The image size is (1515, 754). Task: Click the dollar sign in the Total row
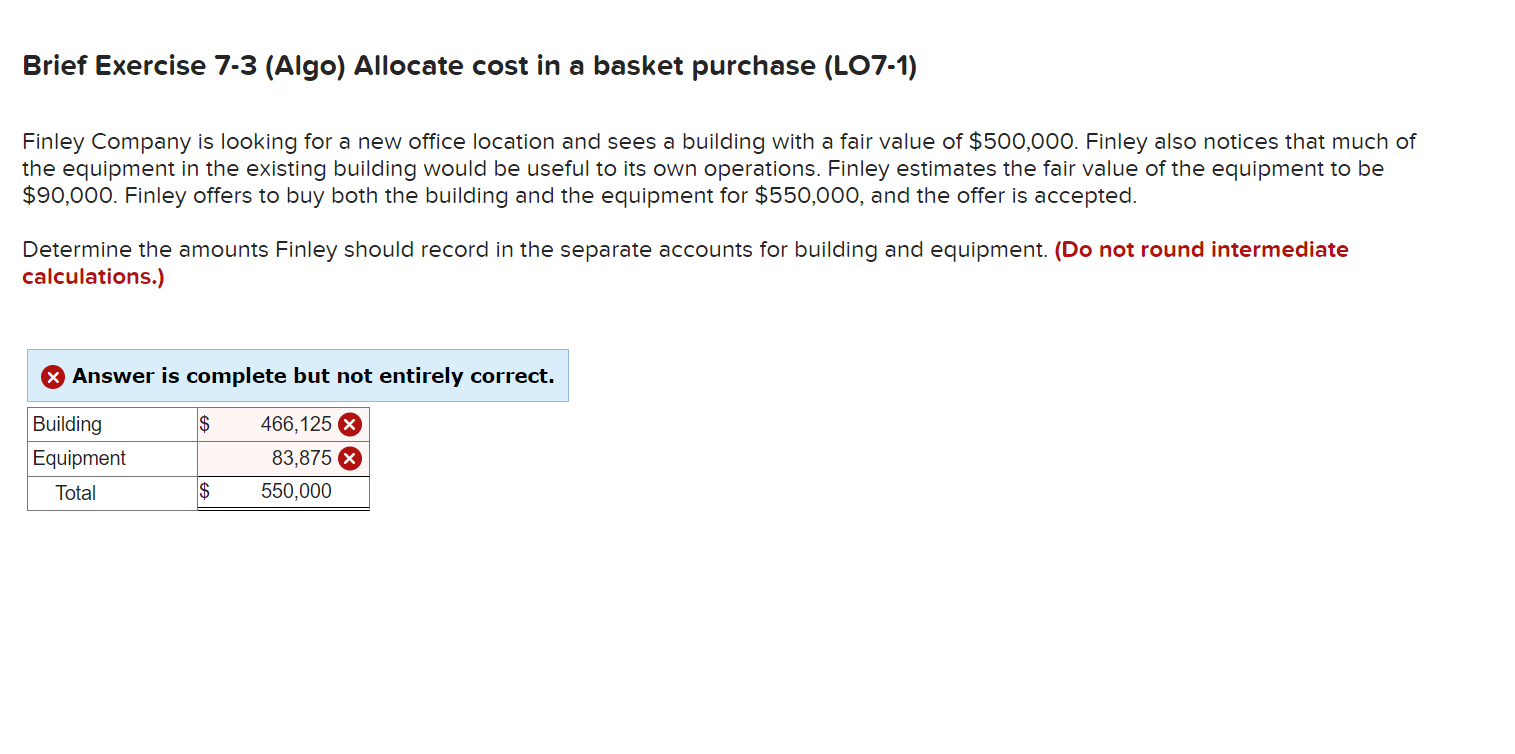coord(204,492)
